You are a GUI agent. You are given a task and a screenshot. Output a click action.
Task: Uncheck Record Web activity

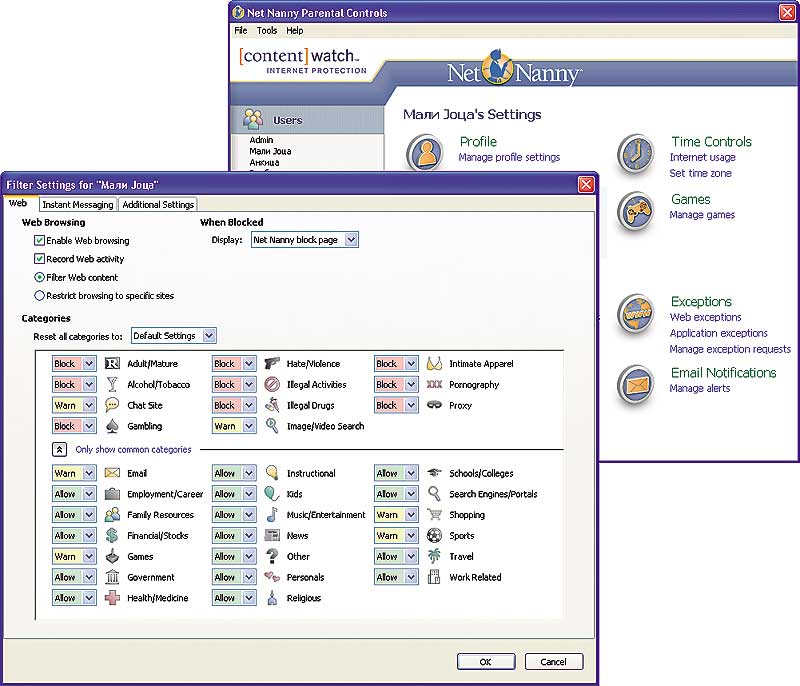pyautogui.click(x=39, y=259)
